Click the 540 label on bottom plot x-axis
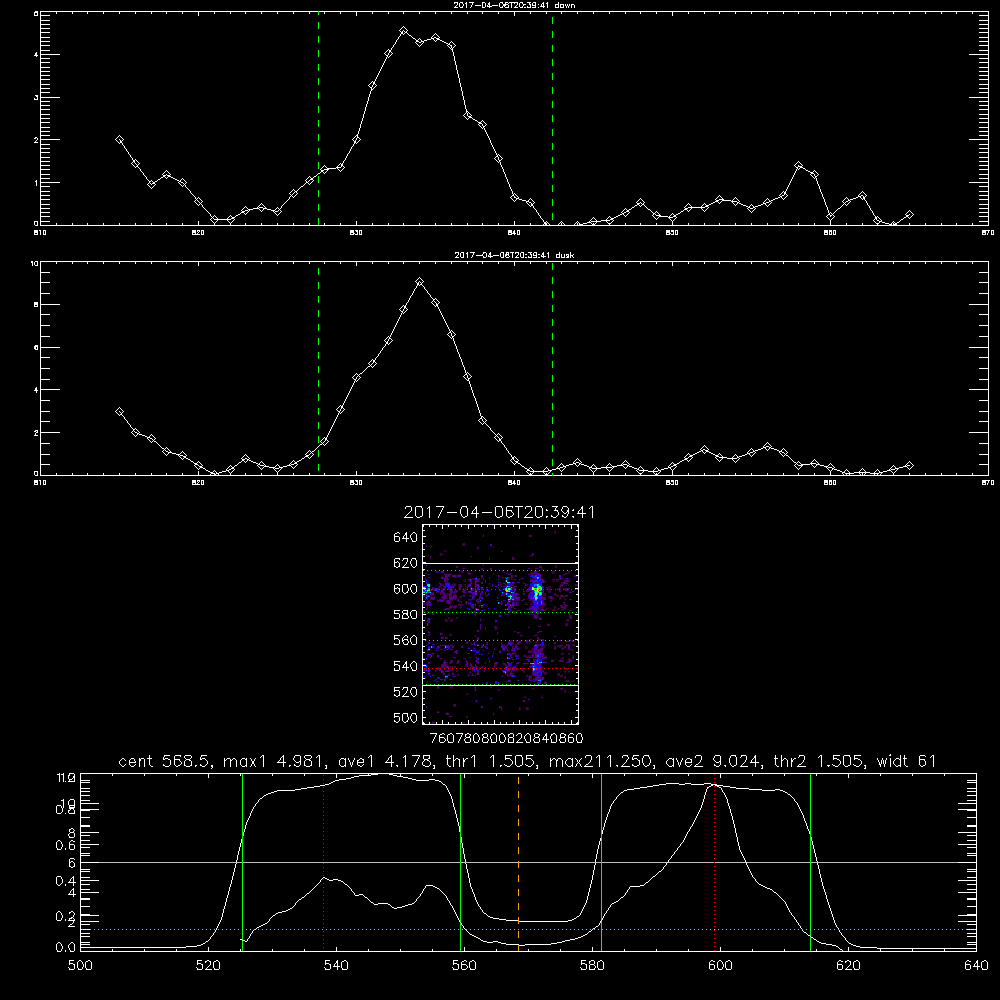Image resolution: width=1000 pixels, height=1000 pixels. pos(336,966)
